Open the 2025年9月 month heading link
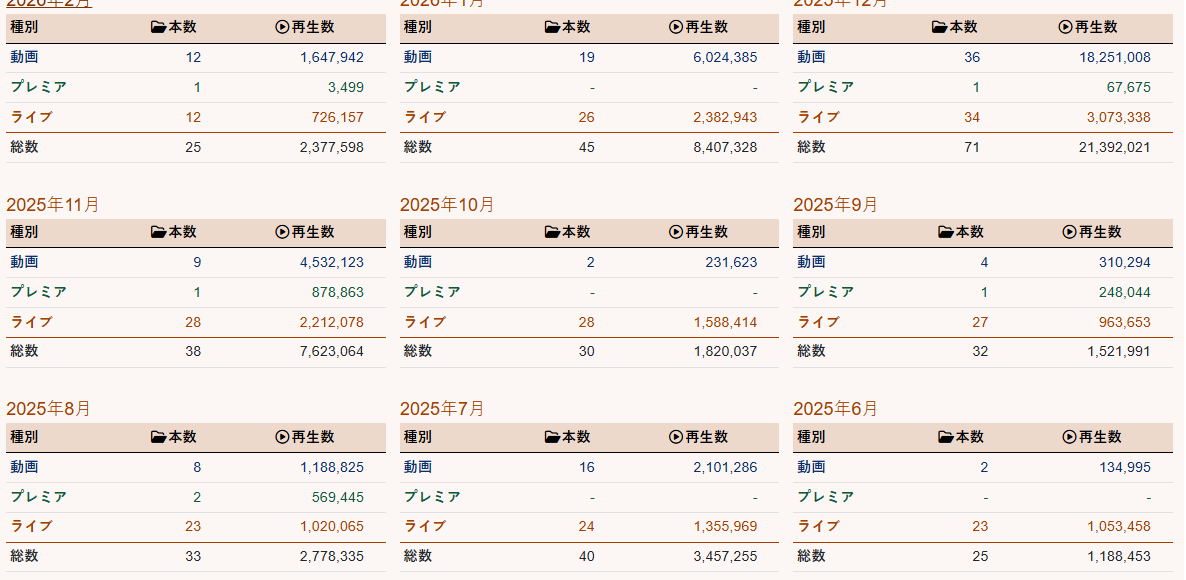Screen dimensions: 1186x580 click(836, 205)
